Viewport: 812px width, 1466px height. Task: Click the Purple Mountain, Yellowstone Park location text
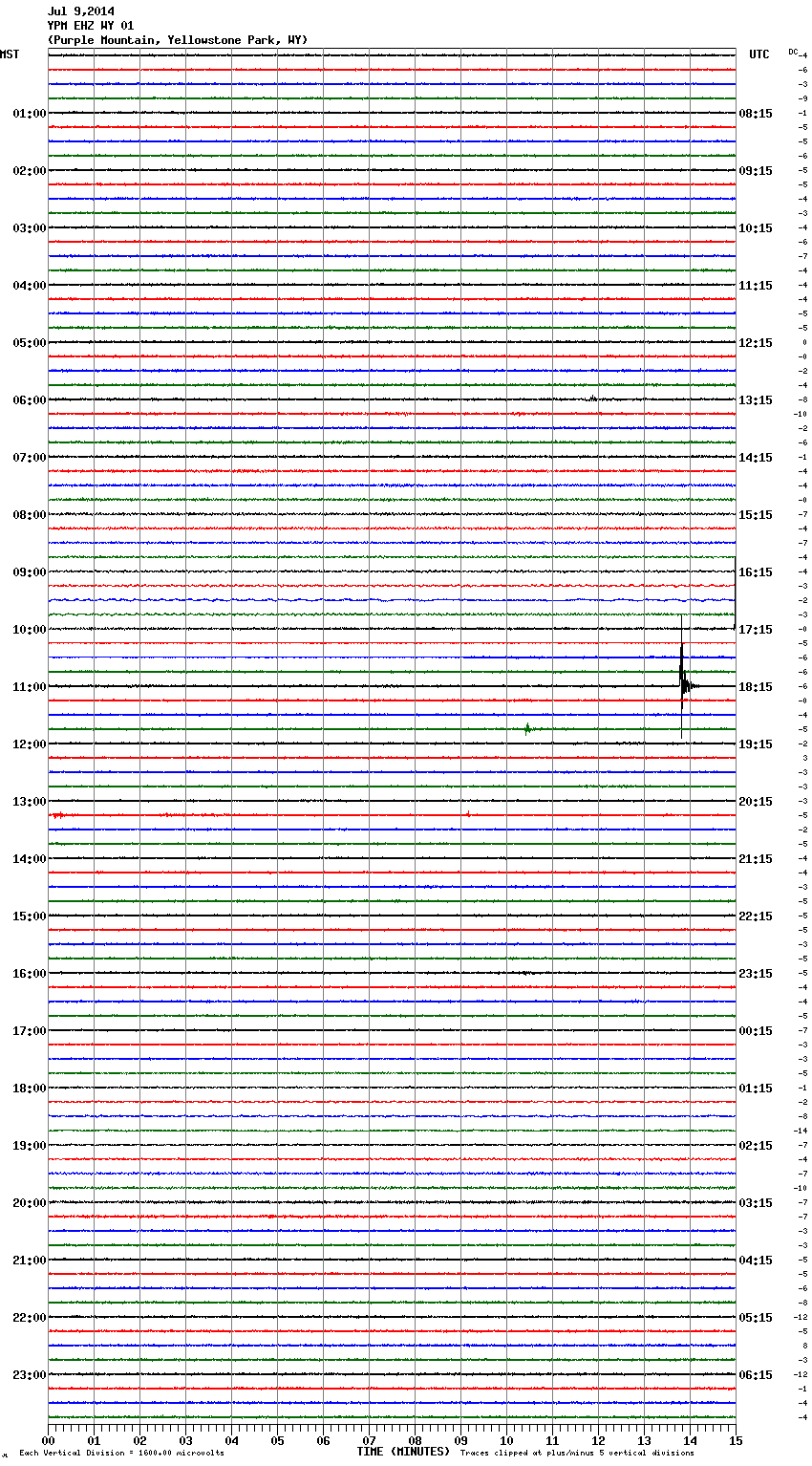178,40
